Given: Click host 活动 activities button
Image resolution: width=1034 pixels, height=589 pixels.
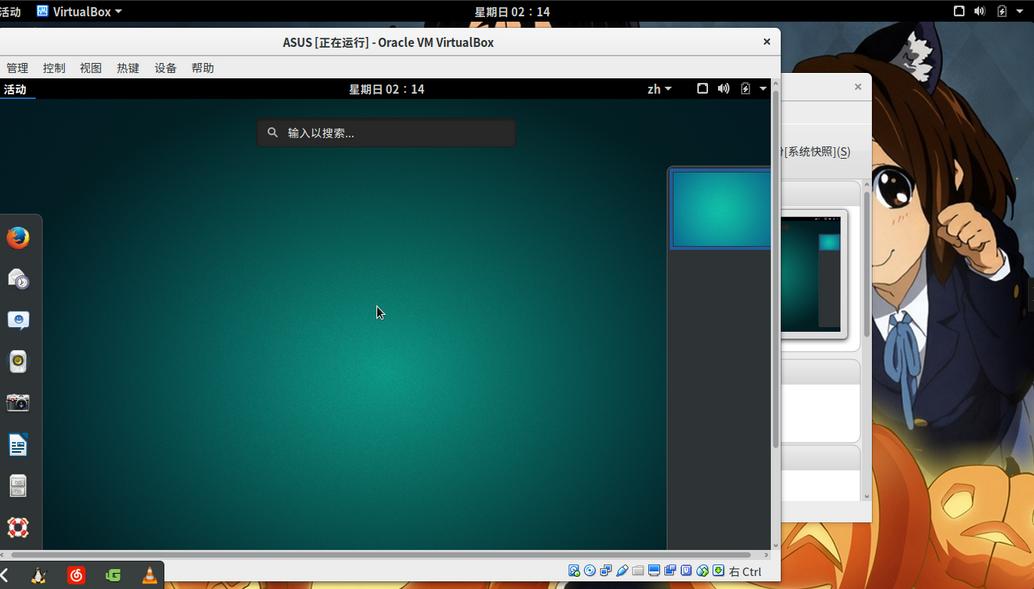Looking at the screenshot, I should (10, 12).
